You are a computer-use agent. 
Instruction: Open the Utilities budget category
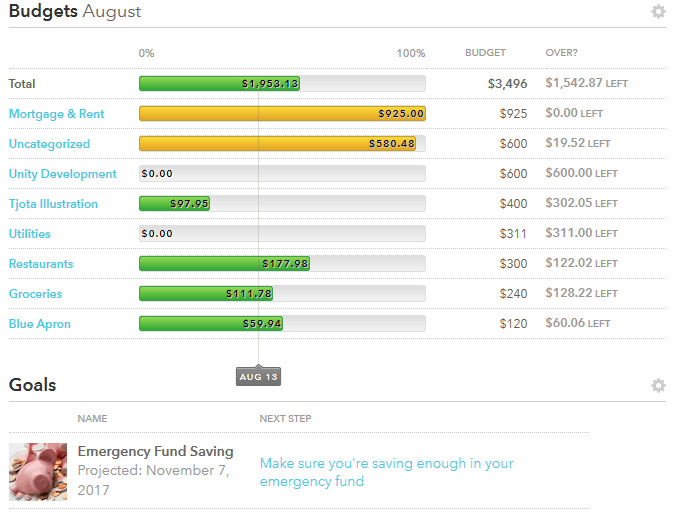click(29, 234)
